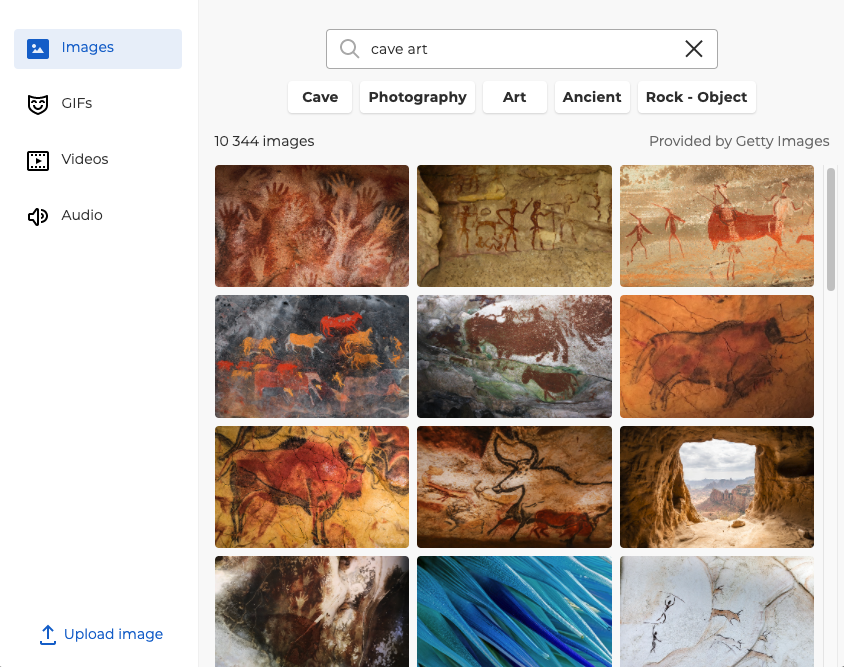
Task: Click the magnifier search icon
Action: (349, 49)
